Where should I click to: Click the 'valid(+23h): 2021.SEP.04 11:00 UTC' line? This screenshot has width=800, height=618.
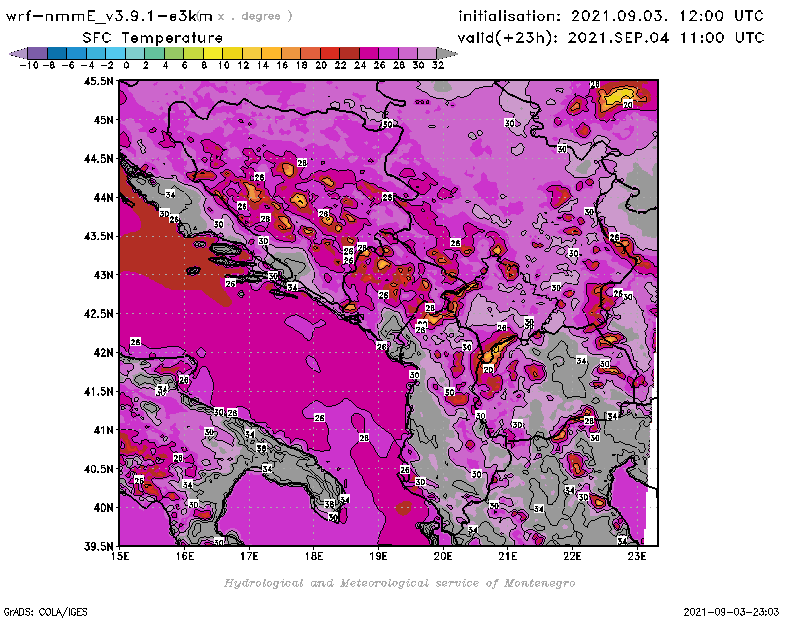click(x=611, y=38)
